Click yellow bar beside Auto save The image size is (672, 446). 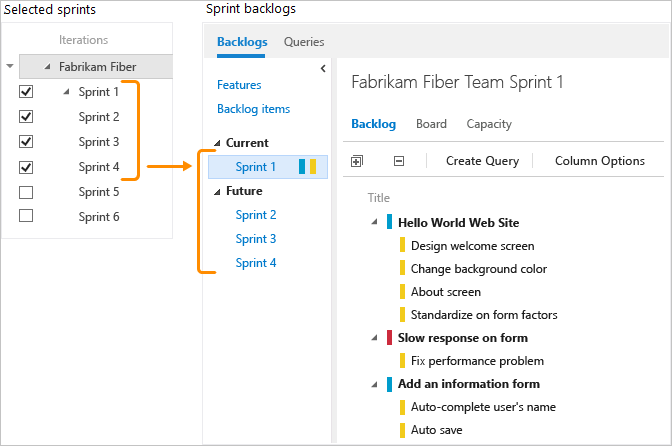[x=402, y=430]
